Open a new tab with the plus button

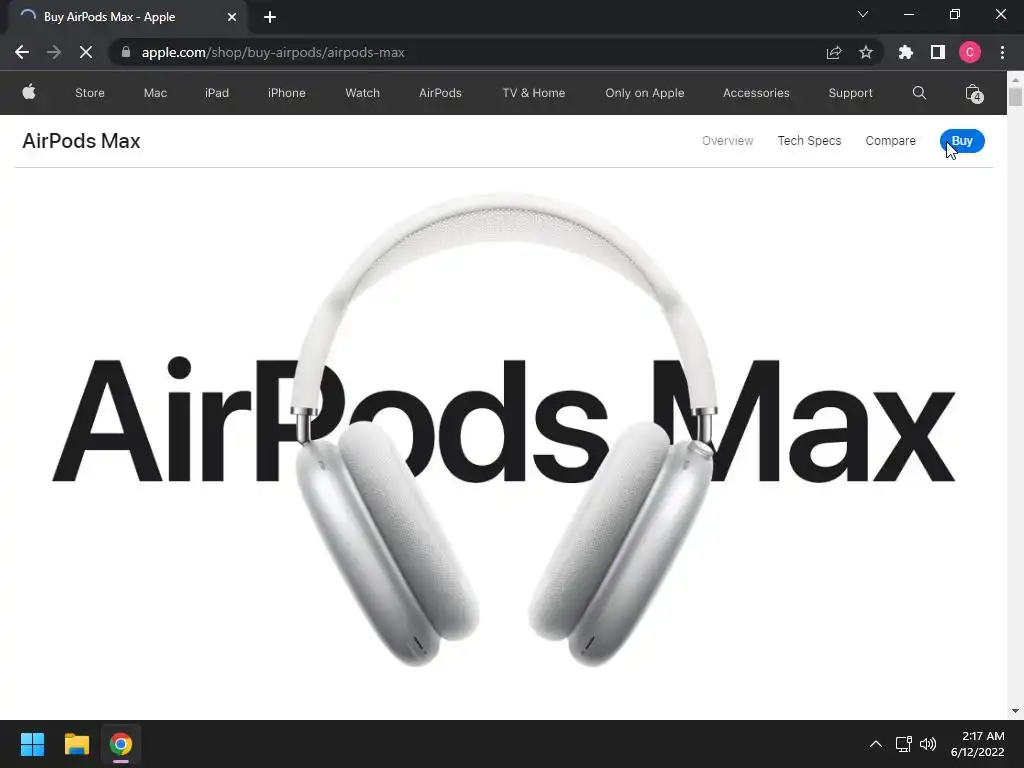(270, 17)
